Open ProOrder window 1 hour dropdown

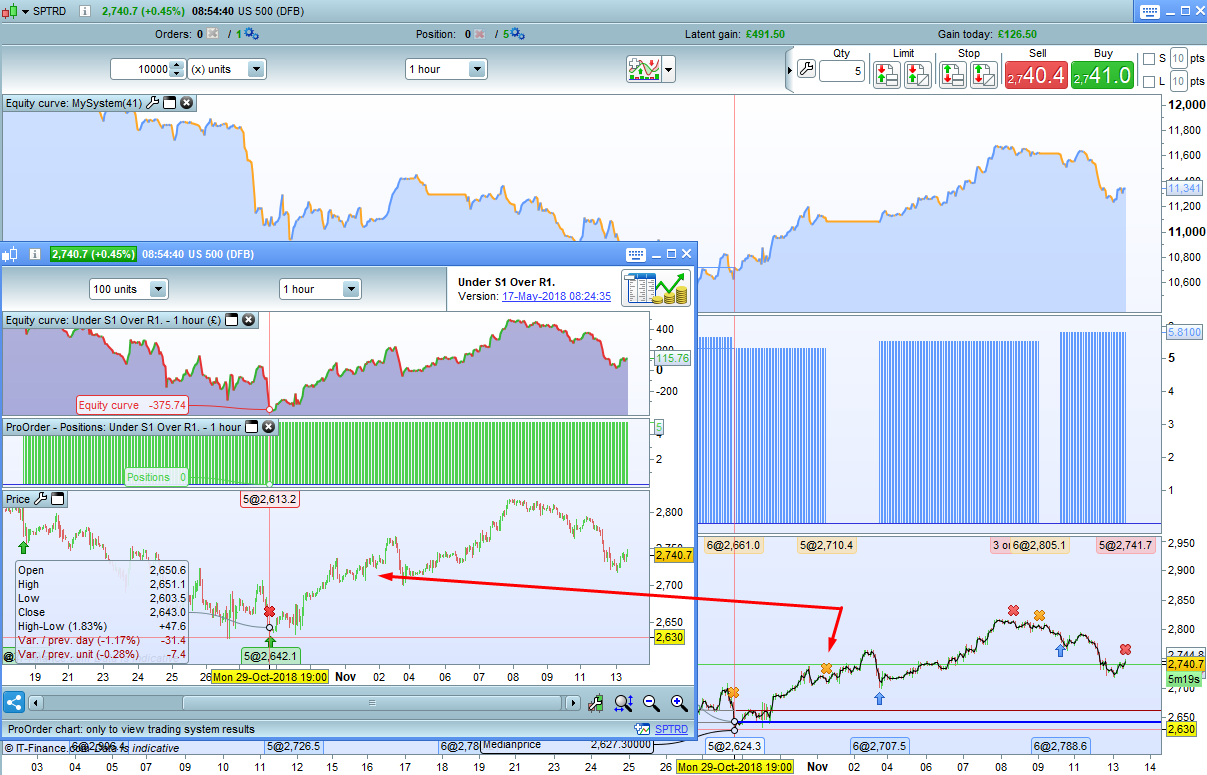click(351, 289)
